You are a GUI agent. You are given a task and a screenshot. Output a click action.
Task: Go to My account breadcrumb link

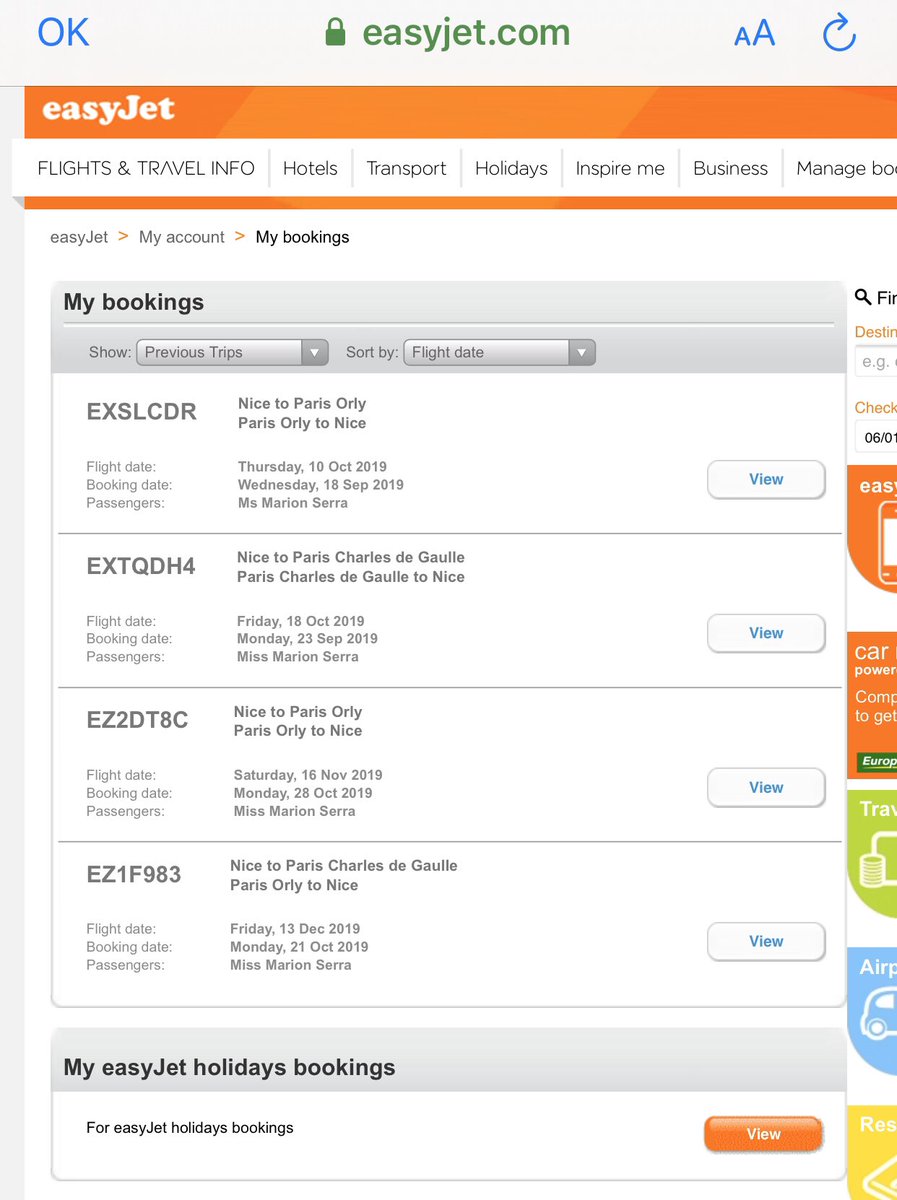(x=182, y=237)
